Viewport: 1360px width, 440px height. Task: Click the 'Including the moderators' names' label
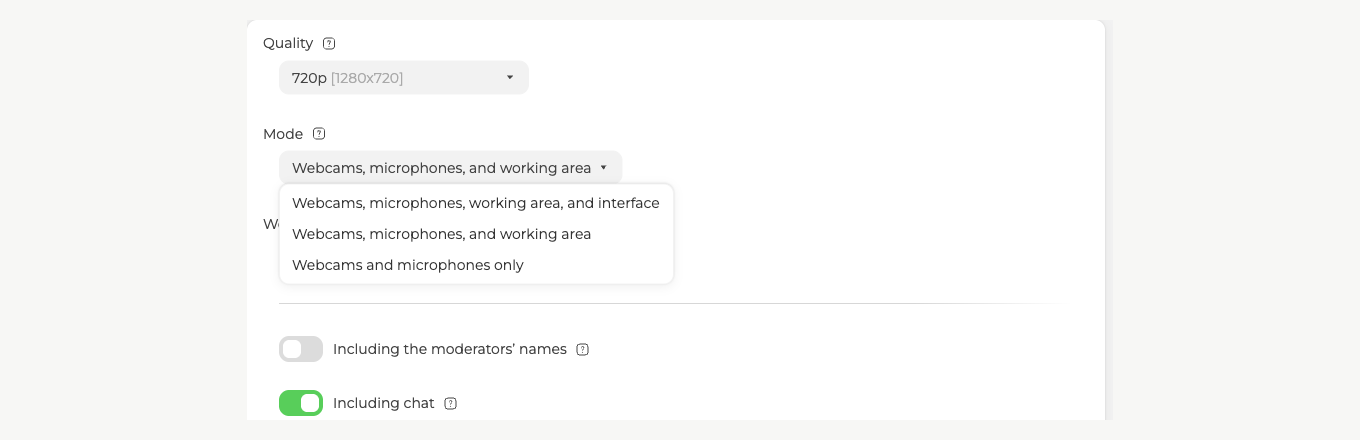(450, 350)
